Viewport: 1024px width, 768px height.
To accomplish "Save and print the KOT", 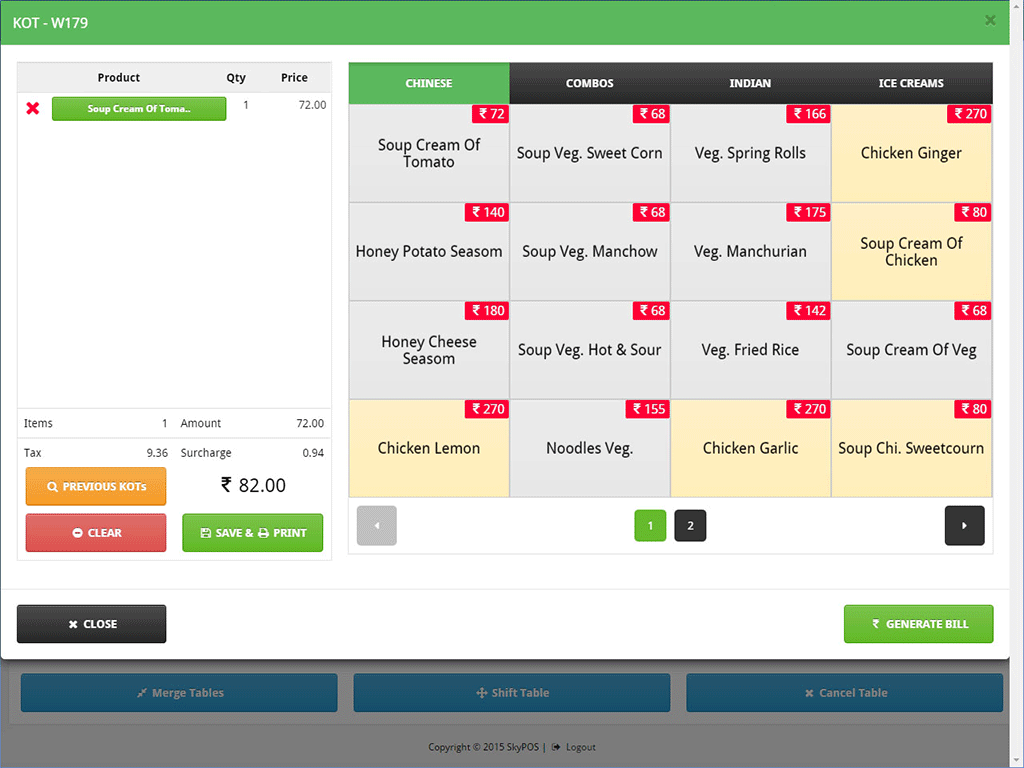I will [x=253, y=533].
